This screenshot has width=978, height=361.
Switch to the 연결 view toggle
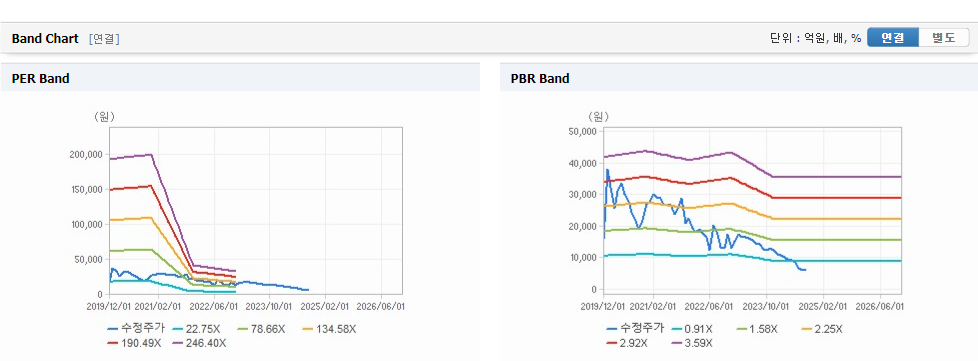(893, 37)
